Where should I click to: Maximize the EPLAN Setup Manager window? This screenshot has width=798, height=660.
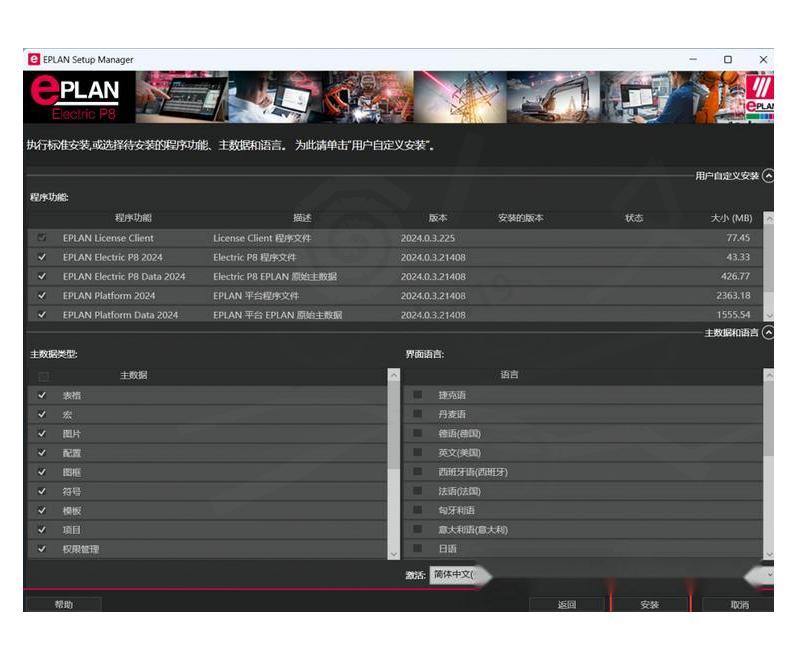[727, 60]
